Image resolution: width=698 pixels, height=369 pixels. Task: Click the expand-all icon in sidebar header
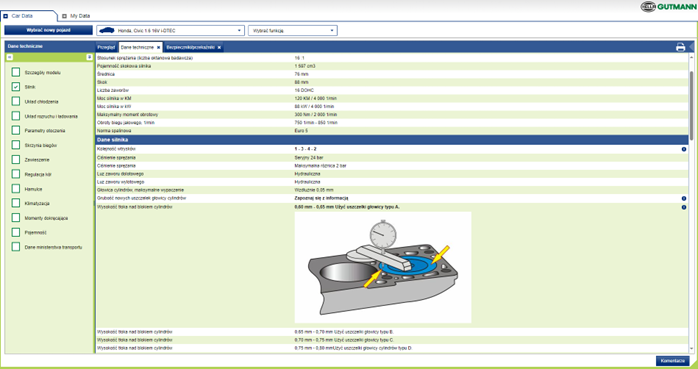89,57
